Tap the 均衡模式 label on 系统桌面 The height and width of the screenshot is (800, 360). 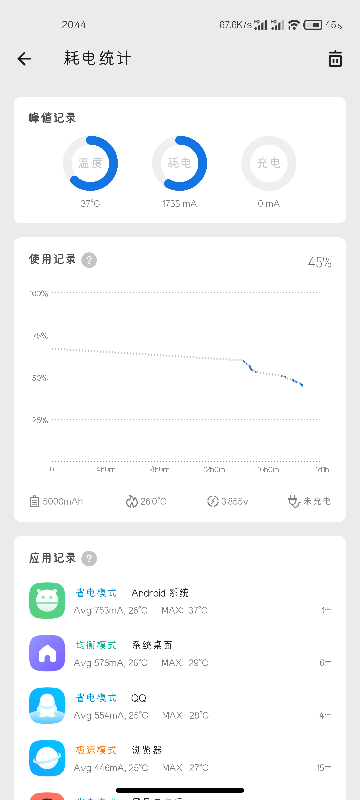[96, 645]
